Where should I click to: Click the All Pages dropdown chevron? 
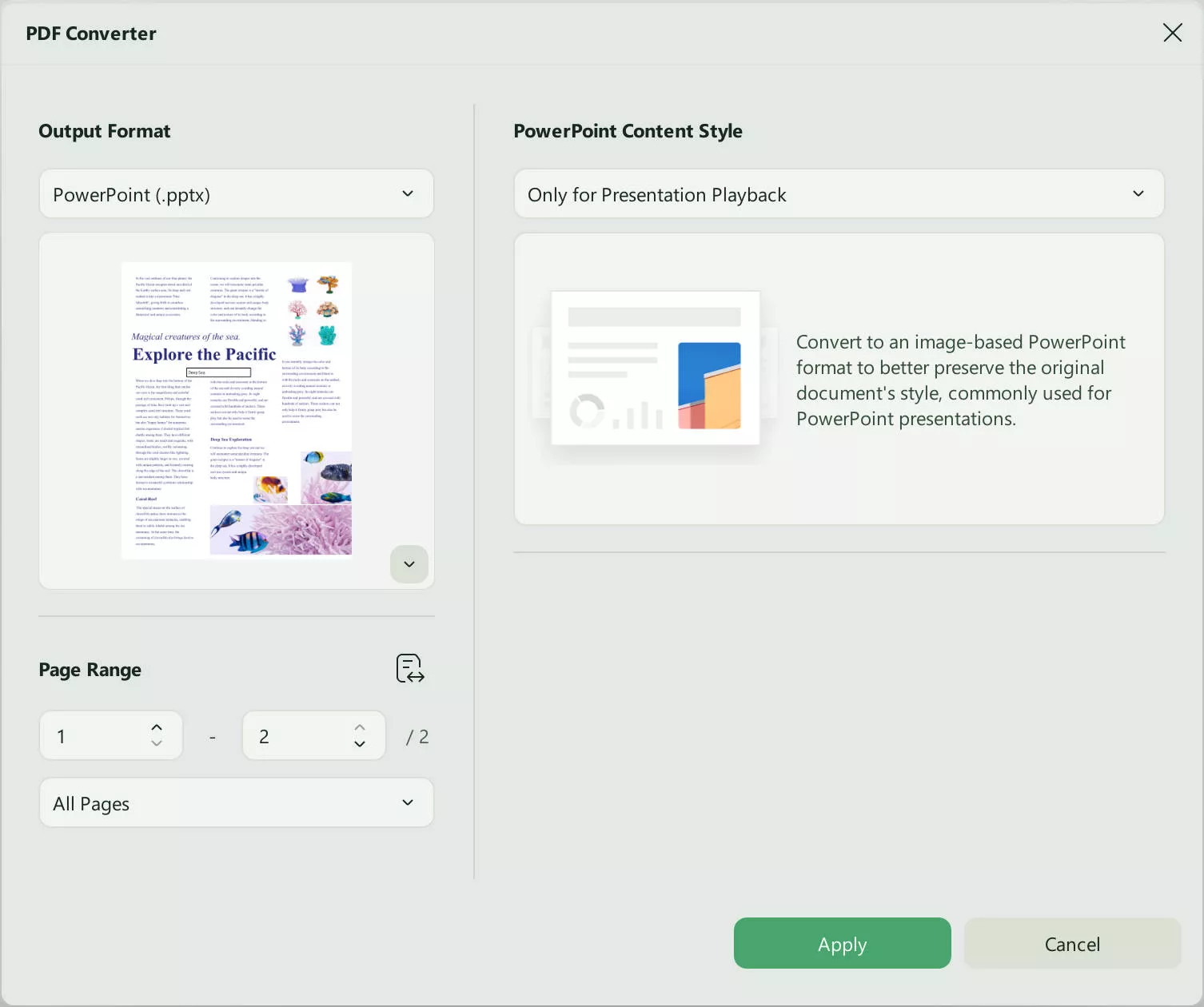click(408, 802)
